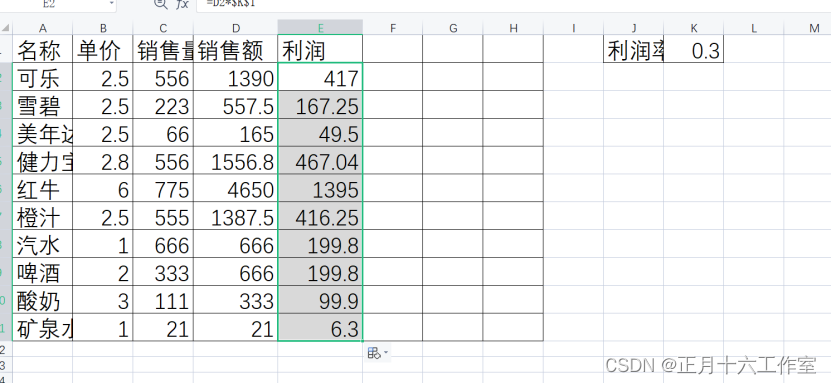Click the 利润 header cell in column E
Screen dimensions: 831x384
click(x=320, y=49)
